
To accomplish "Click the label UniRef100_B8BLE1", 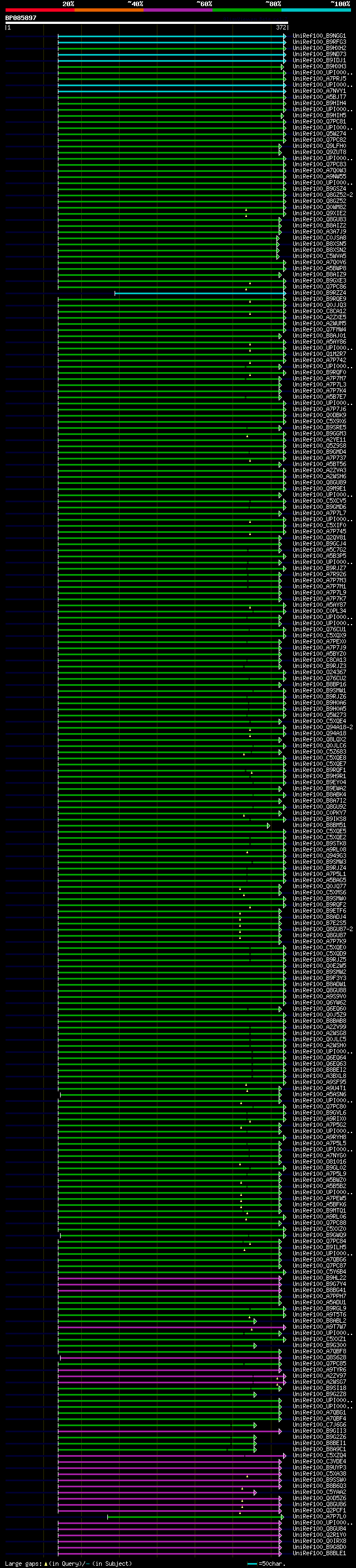I will click(x=319, y=1553).
